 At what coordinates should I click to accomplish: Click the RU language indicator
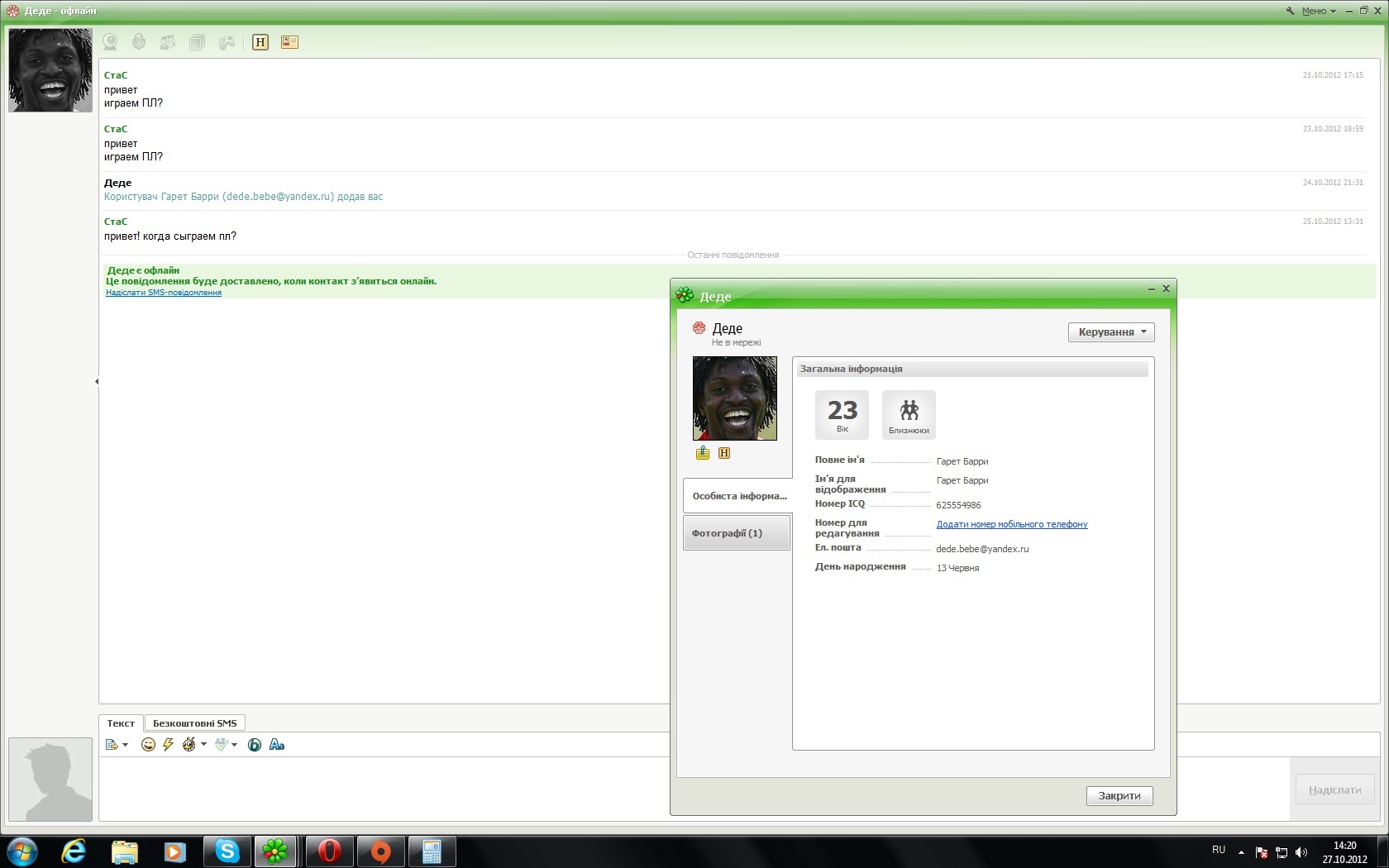coord(1219,850)
